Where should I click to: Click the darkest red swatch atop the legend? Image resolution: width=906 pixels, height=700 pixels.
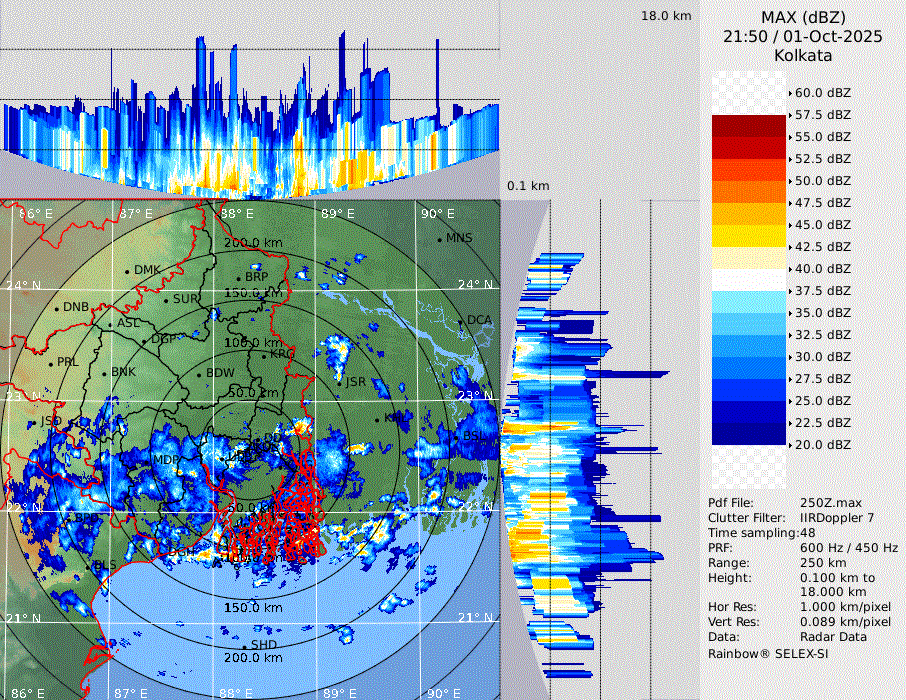coord(749,125)
